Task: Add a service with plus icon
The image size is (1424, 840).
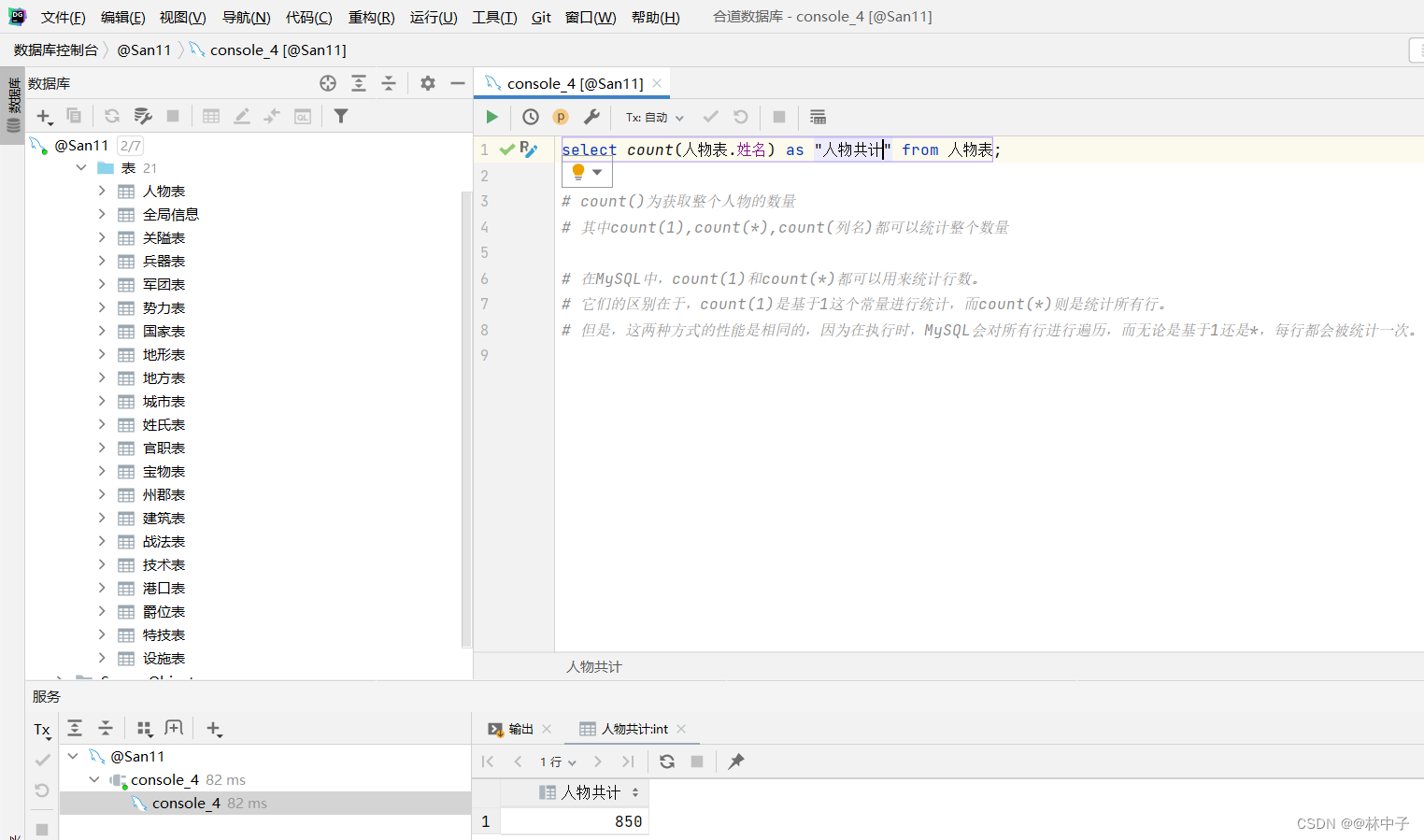Action: (x=213, y=728)
